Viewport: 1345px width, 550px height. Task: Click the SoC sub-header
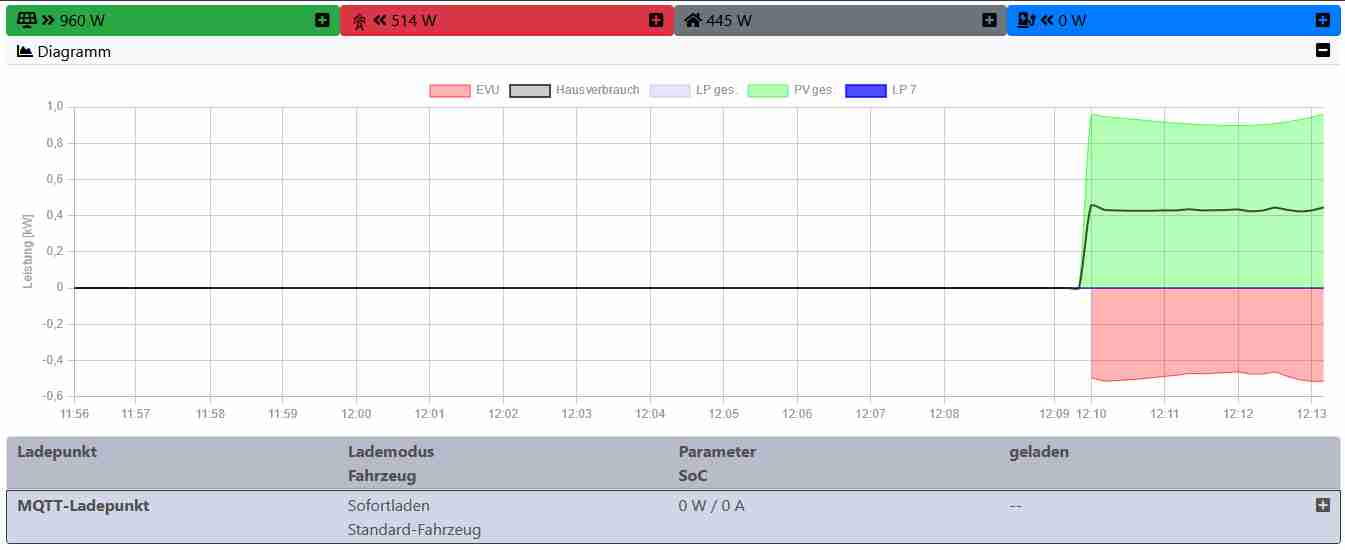point(693,475)
